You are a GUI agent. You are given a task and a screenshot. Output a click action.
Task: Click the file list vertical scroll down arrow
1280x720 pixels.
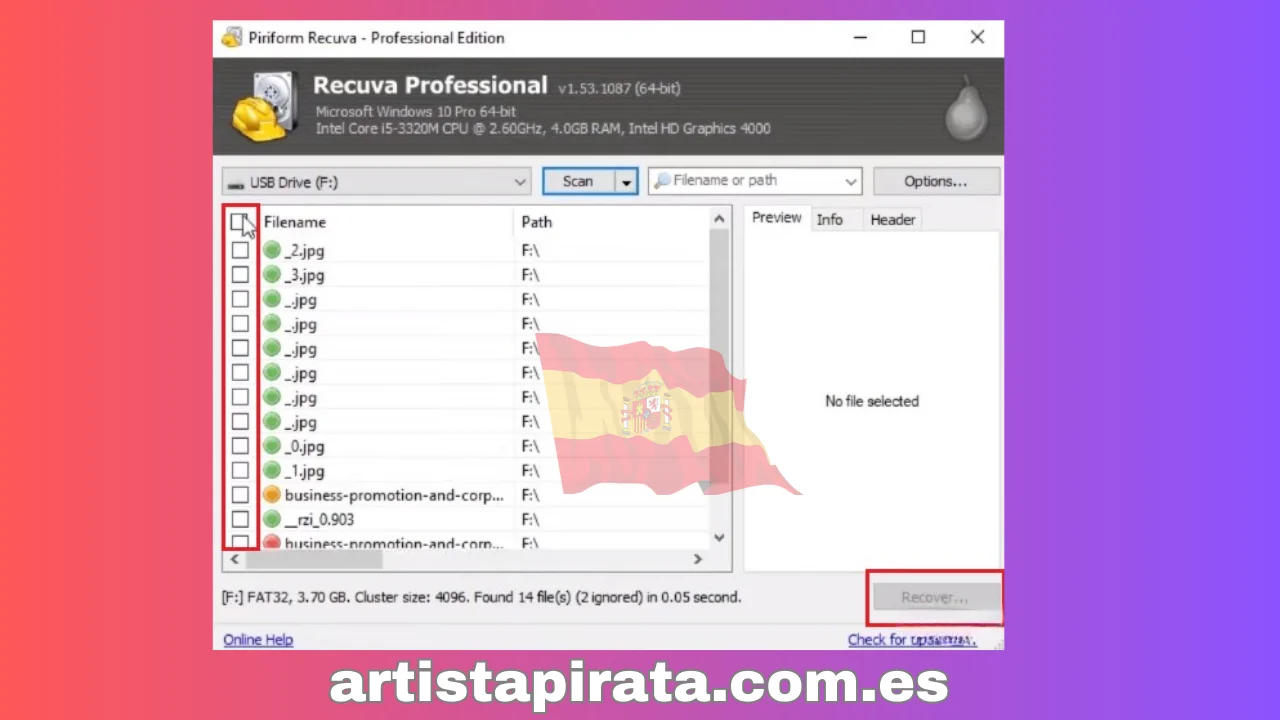pyautogui.click(x=719, y=538)
